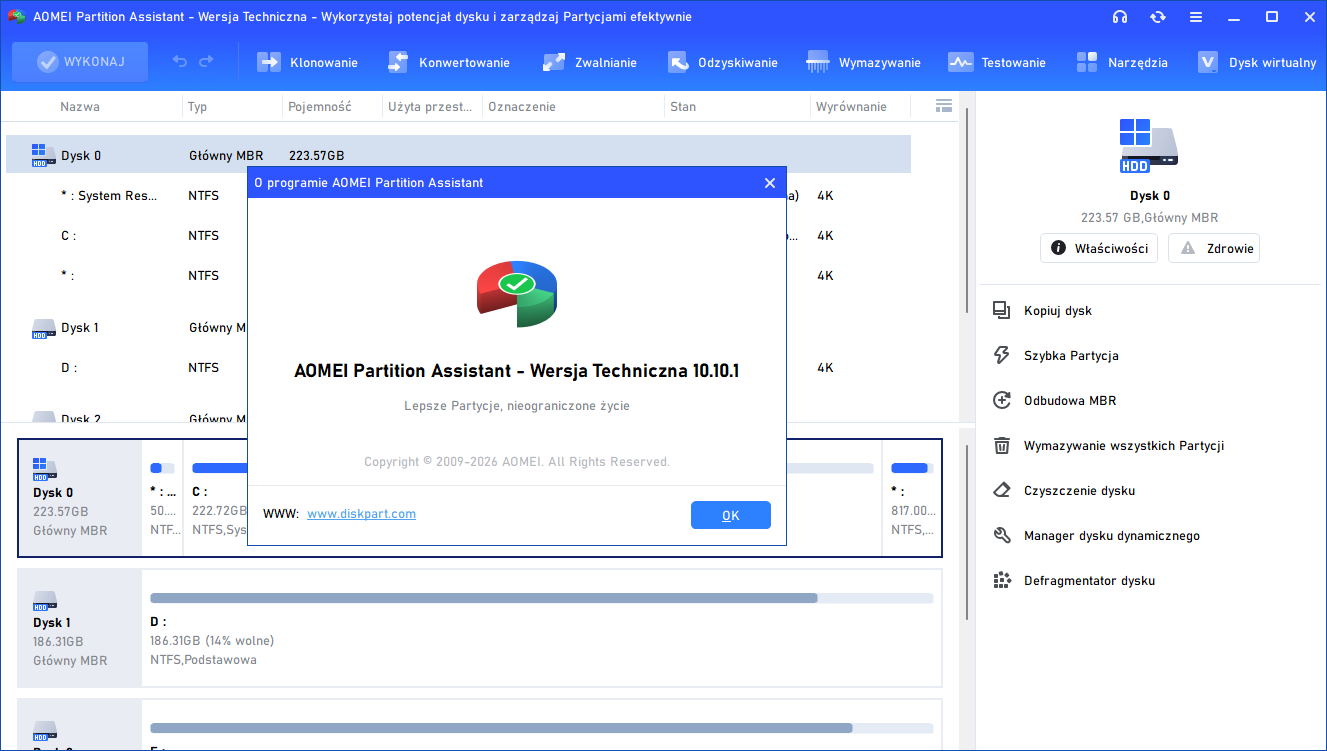Click OK in the about dialog
The height and width of the screenshot is (751, 1327).
731,515
